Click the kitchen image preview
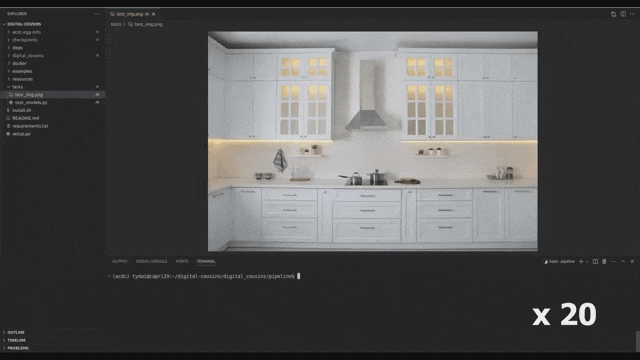640x360 pixels. (x=373, y=141)
